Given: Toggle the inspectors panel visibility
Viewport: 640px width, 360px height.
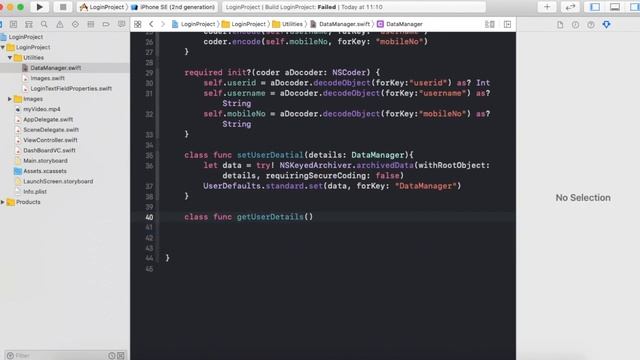Looking at the screenshot, I should [x=634, y=7].
